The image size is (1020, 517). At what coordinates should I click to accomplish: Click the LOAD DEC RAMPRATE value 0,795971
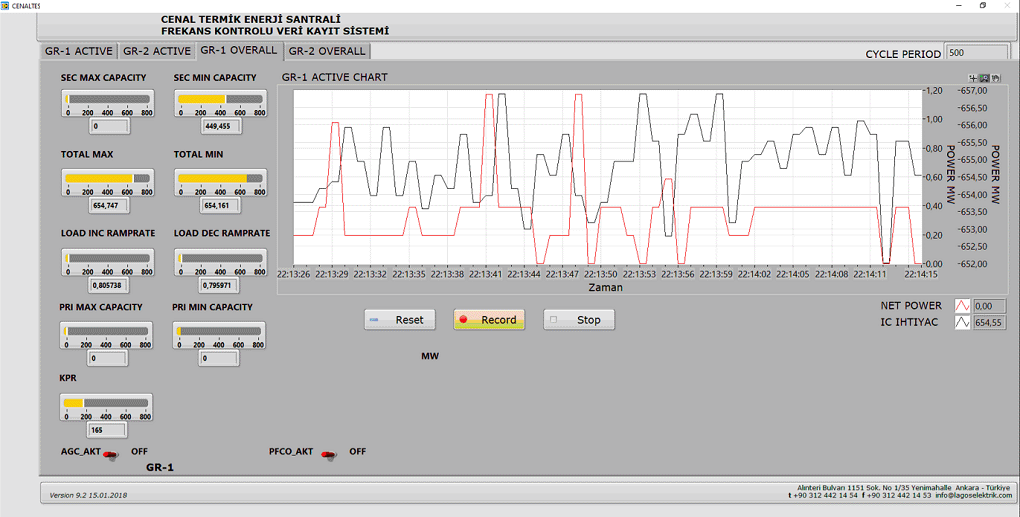pos(220,285)
